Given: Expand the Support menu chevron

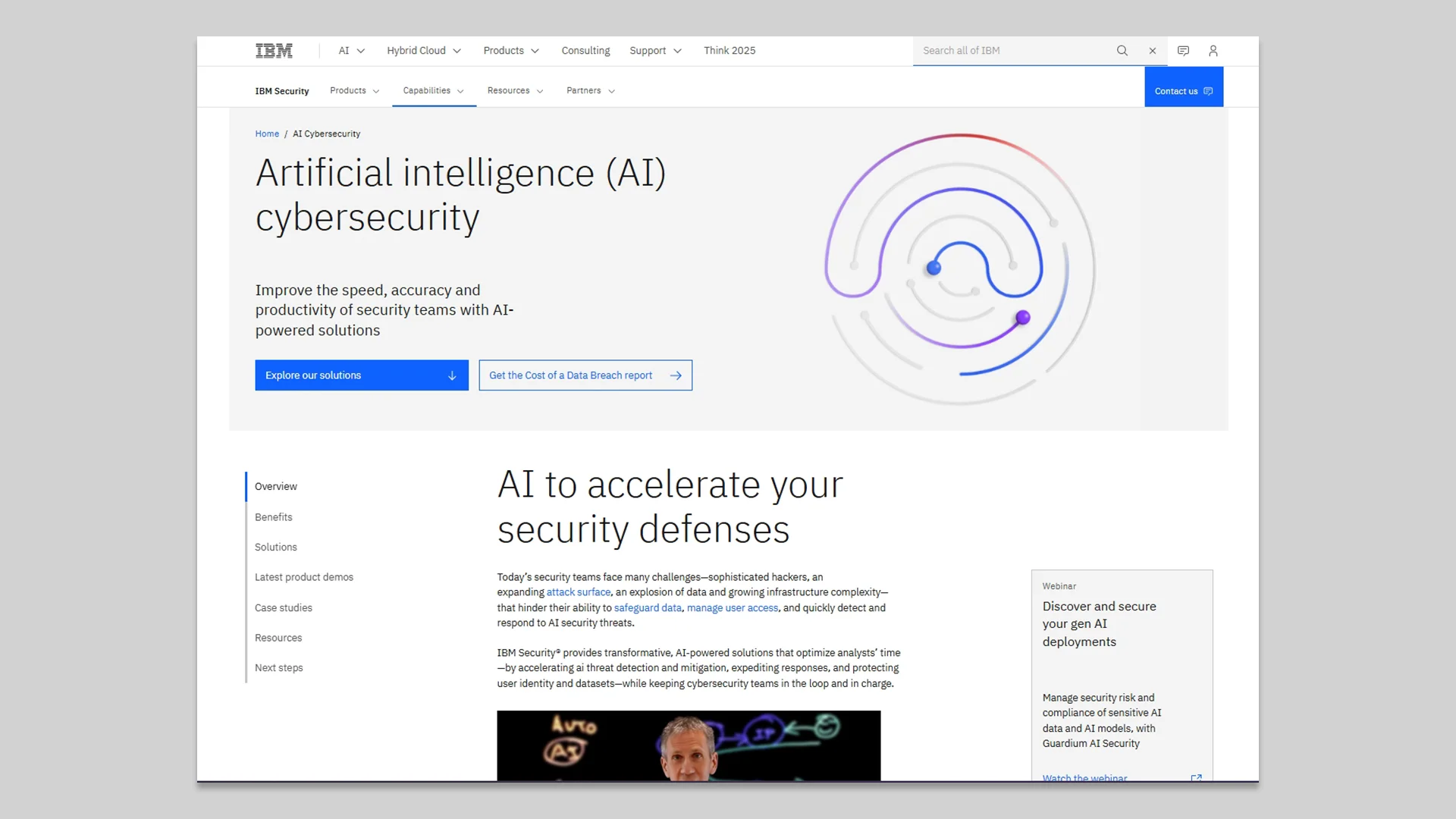Looking at the screenshot, I should 677,50.
